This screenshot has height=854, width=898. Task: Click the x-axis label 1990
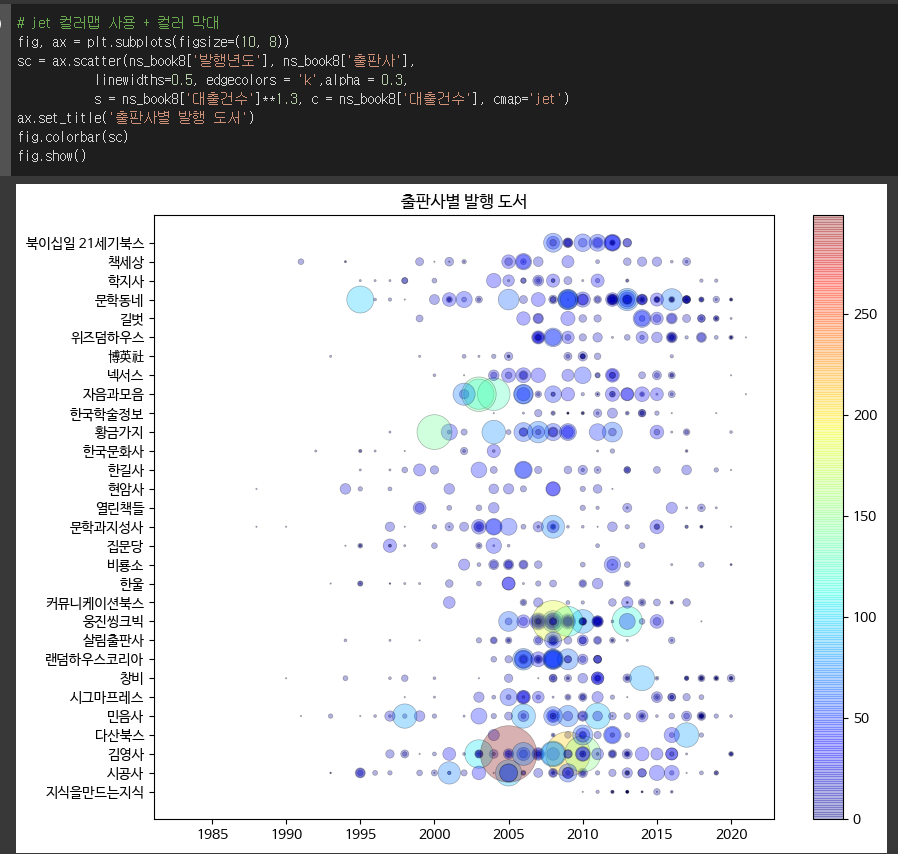coord(286,834)
